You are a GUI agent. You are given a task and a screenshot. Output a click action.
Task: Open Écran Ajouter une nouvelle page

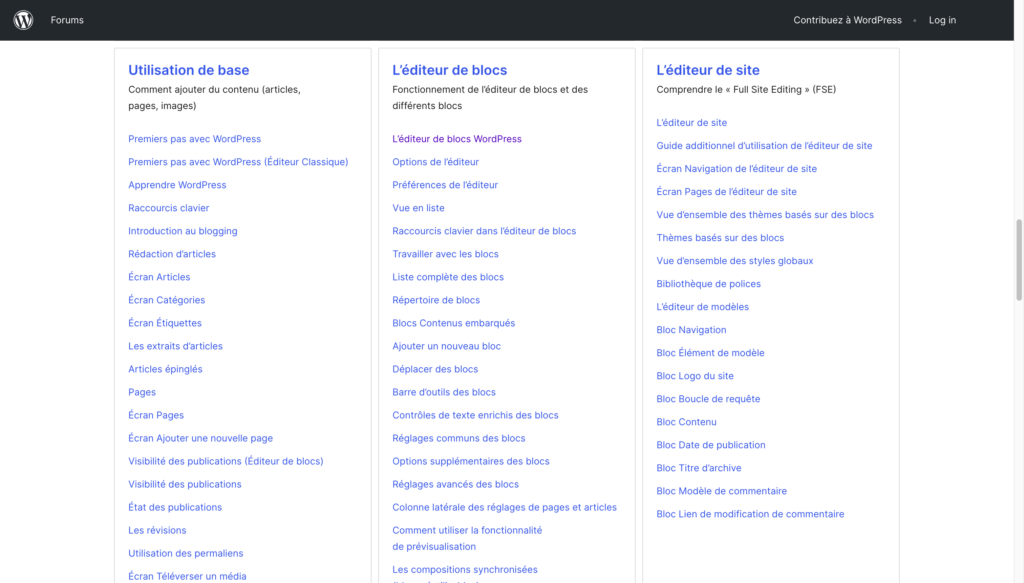pos(200,438)
